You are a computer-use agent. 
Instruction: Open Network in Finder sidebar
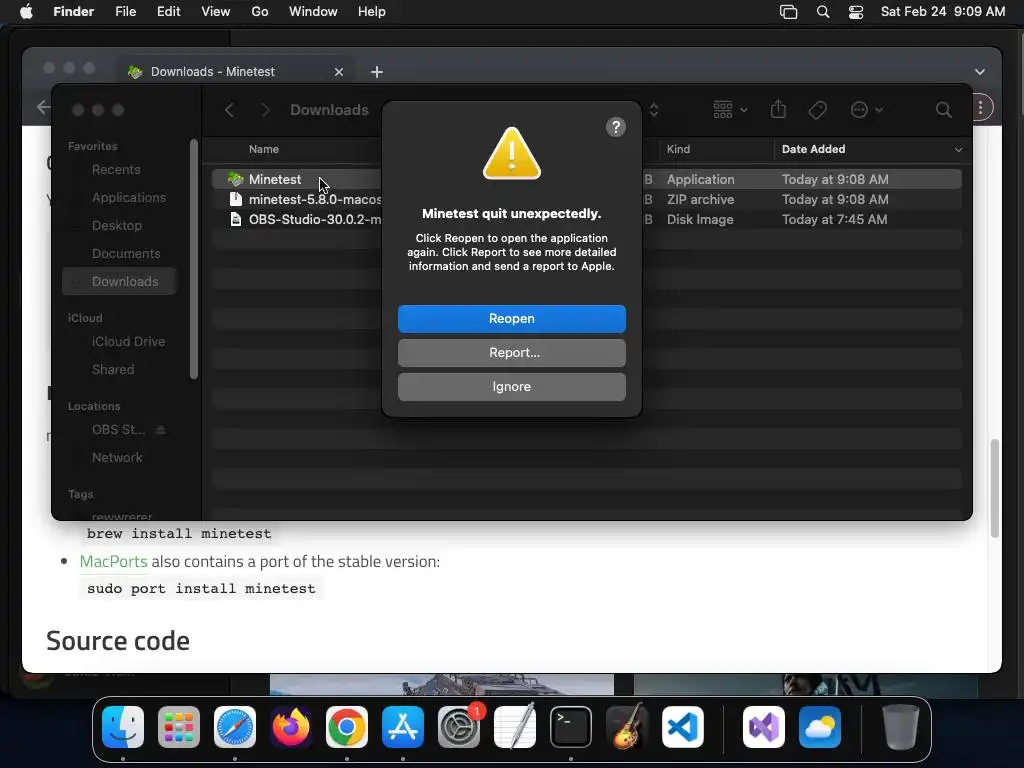point(117,458)
